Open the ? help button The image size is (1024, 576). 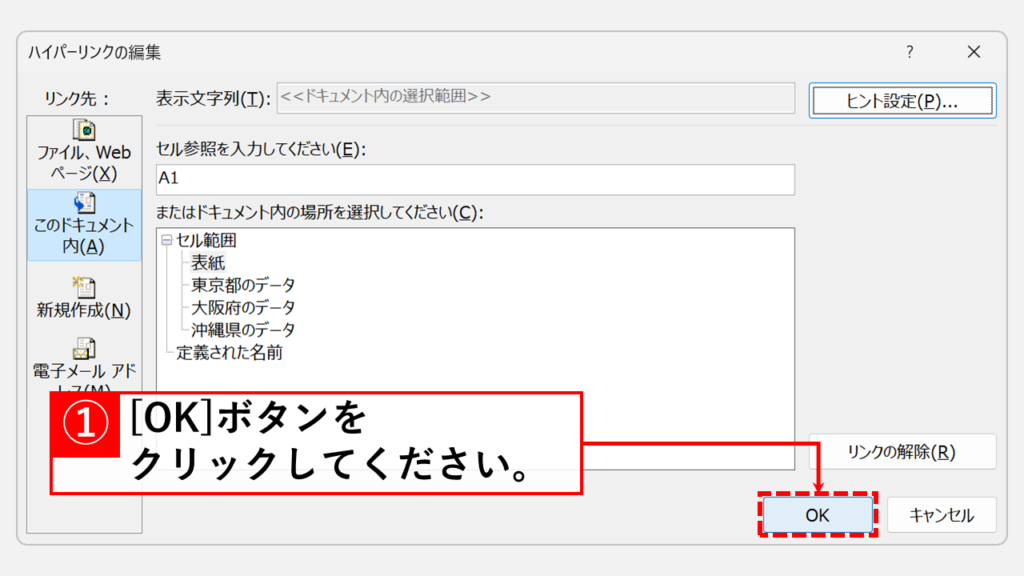click(x=910, y=52)
